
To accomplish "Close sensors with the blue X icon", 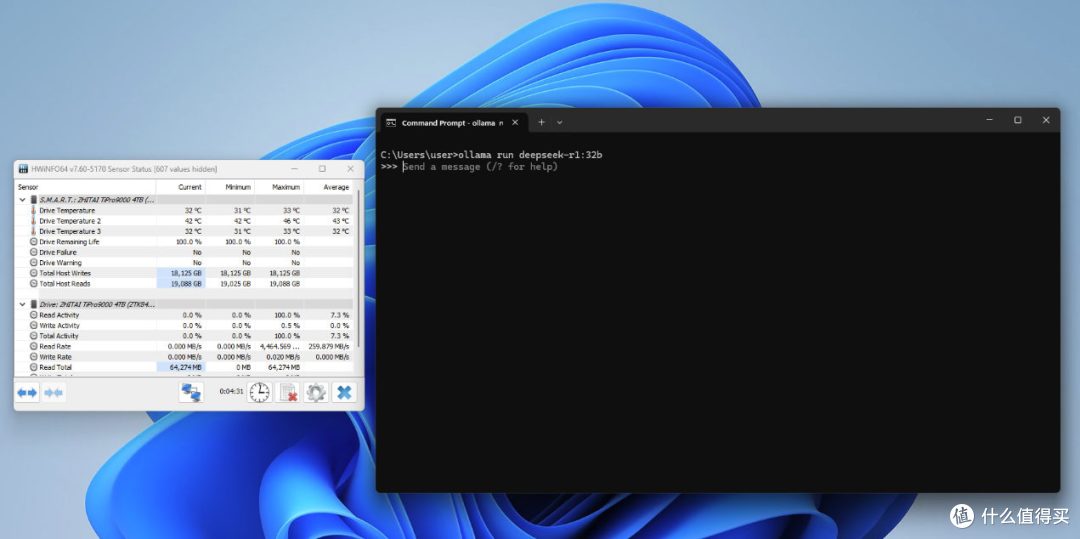I will pyautogui.click(x=344, y=393).
